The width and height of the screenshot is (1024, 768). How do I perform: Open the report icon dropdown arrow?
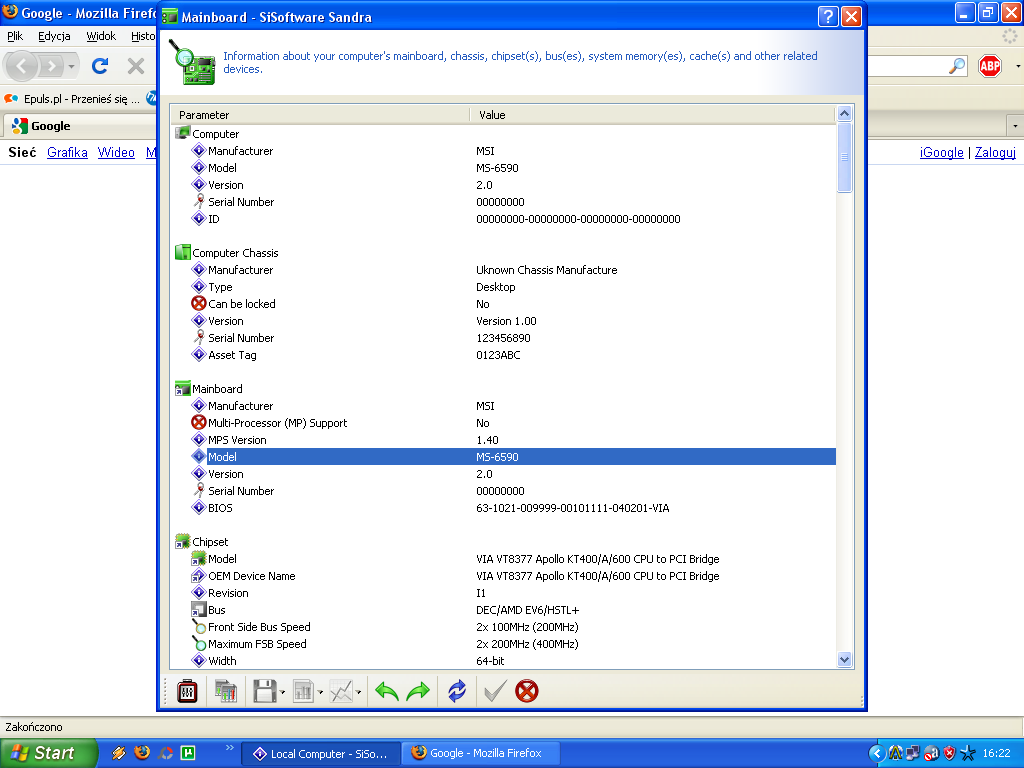click(x=320, y=692)
